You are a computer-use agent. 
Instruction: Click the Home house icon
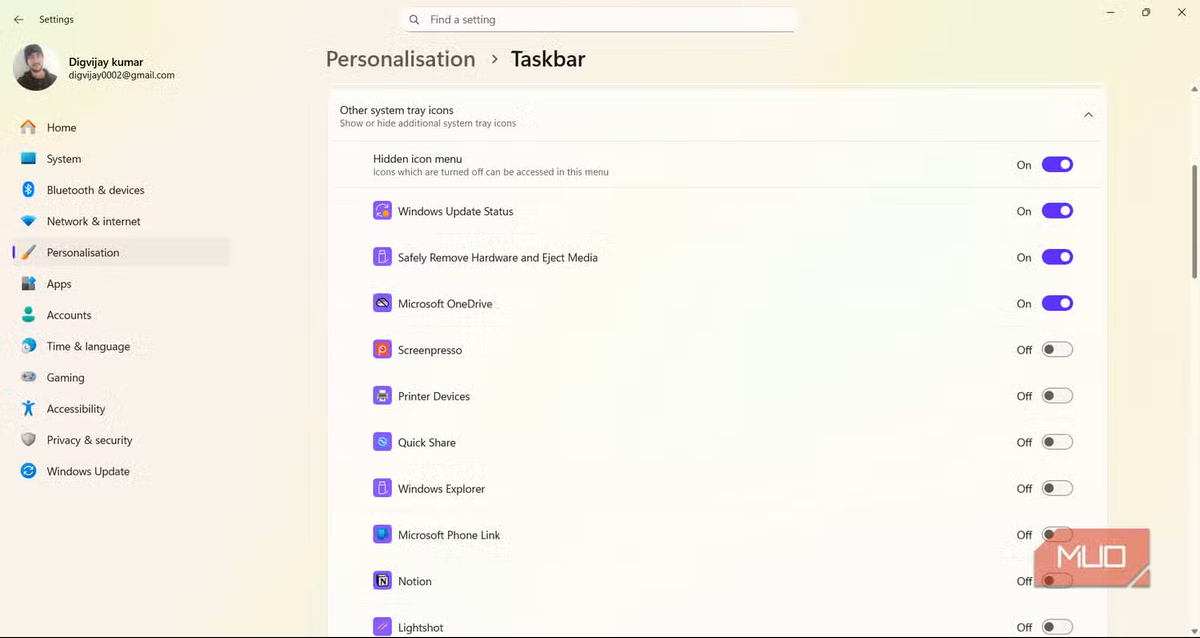(28, 127)
